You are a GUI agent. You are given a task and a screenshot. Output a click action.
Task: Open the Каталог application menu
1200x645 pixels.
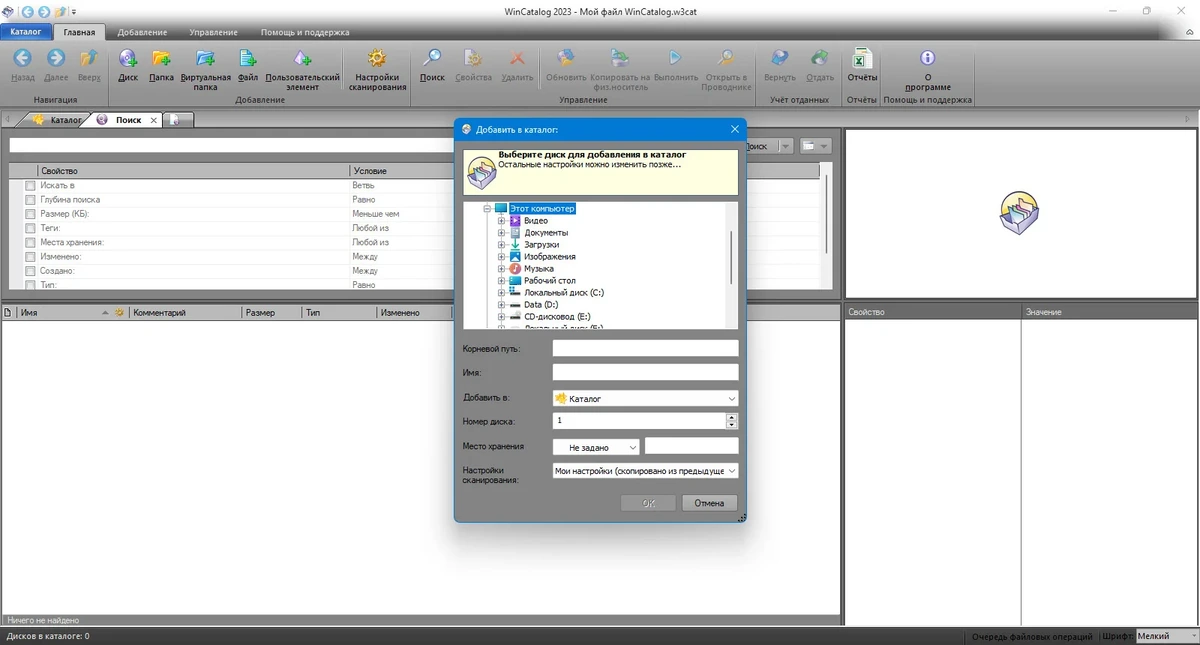pos(25,32)
